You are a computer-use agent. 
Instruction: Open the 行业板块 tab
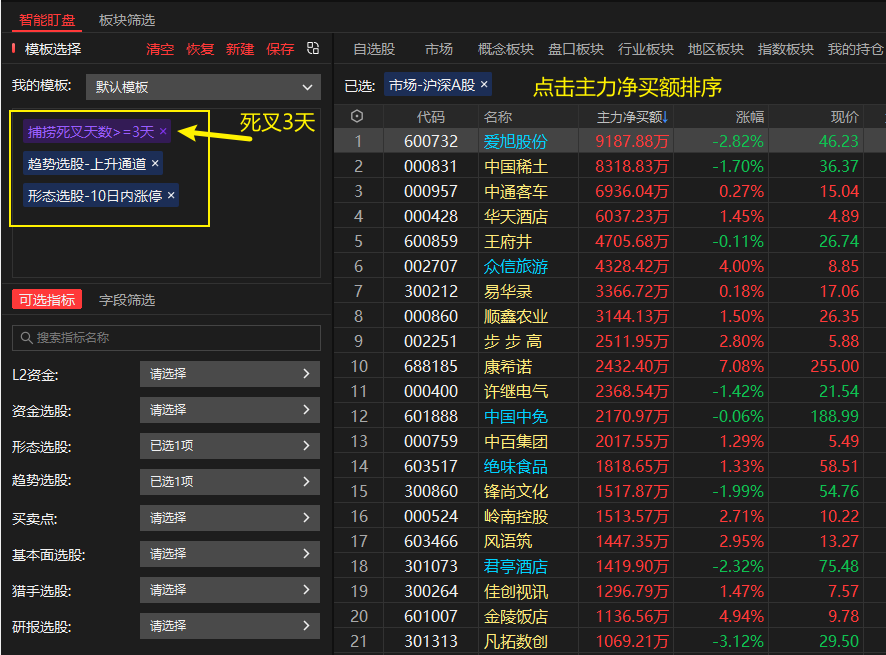point(646,49)
